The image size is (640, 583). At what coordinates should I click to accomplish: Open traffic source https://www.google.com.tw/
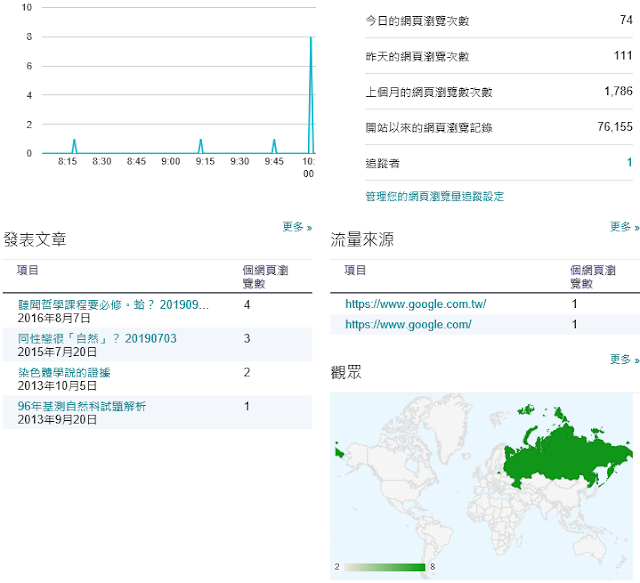pyautogui.click(x=416, y=304)
